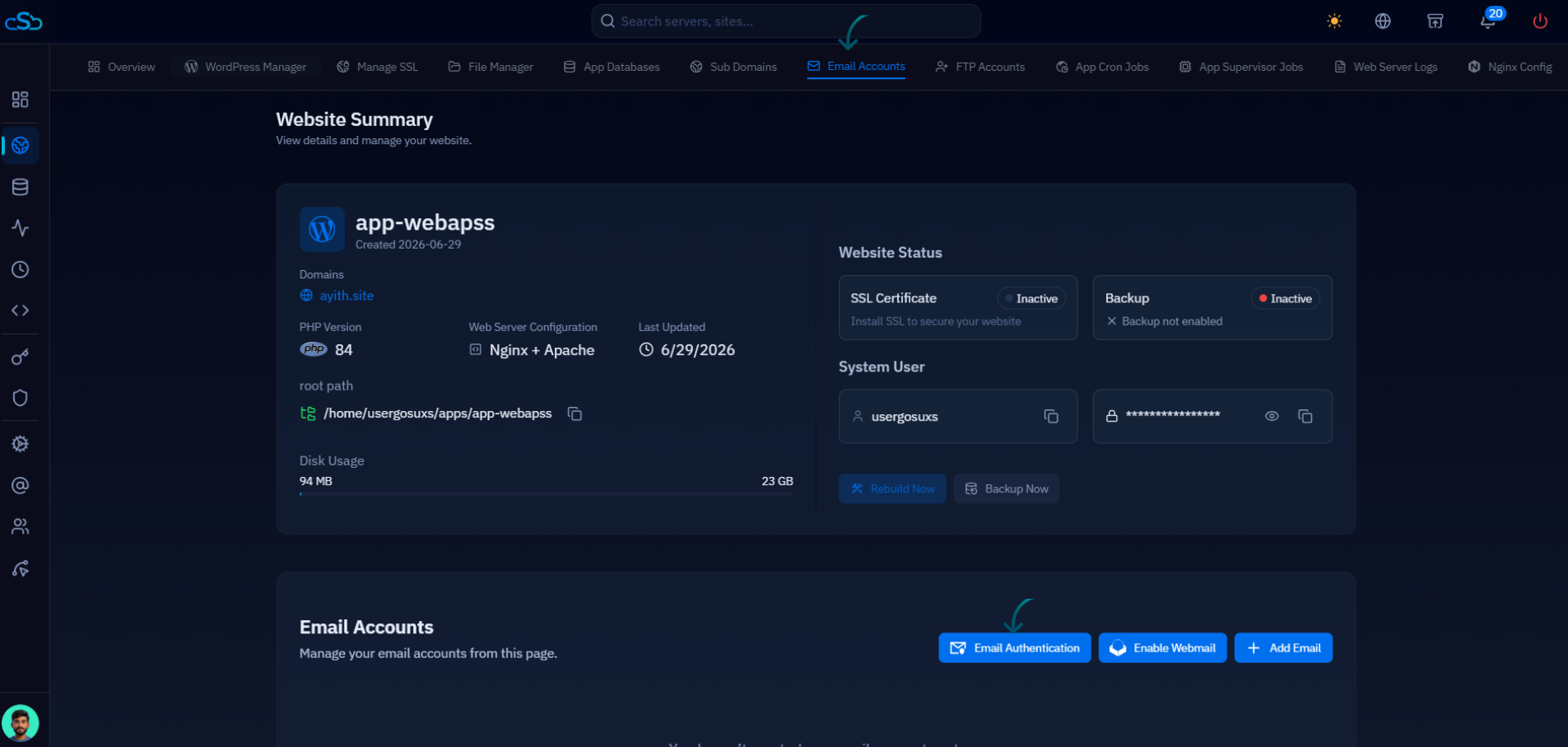Open the App Cron Jobs tab
1568x747 pixels.
1102,67
